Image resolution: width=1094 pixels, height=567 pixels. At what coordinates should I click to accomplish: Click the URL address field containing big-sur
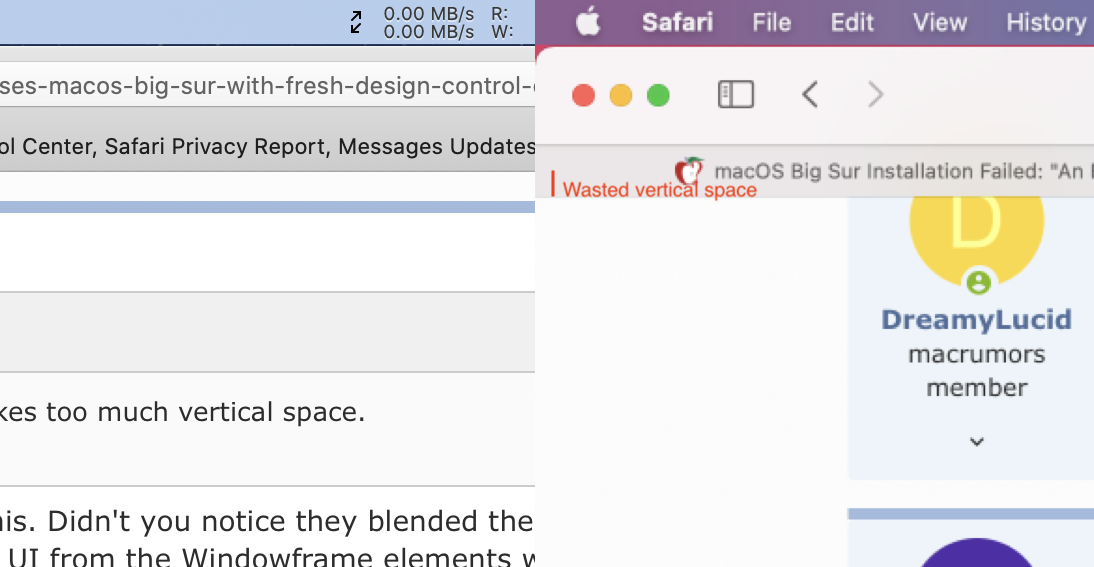267,86
